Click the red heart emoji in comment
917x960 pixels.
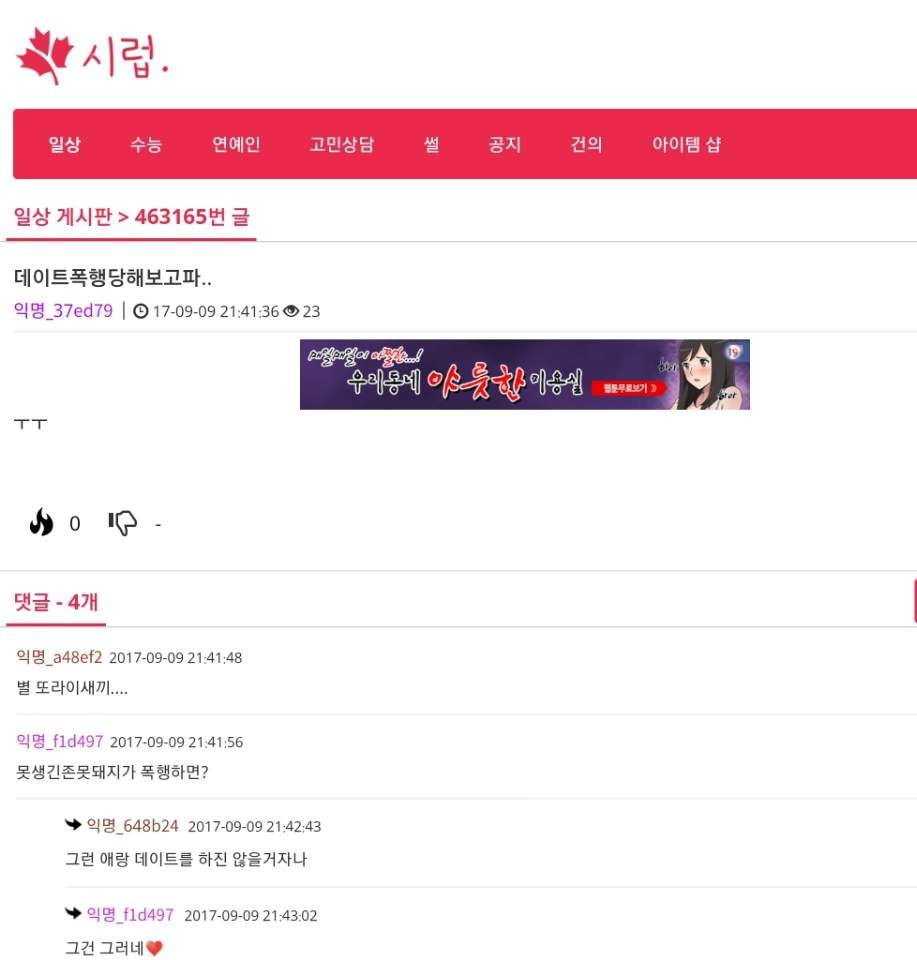(x=154, y=948)
